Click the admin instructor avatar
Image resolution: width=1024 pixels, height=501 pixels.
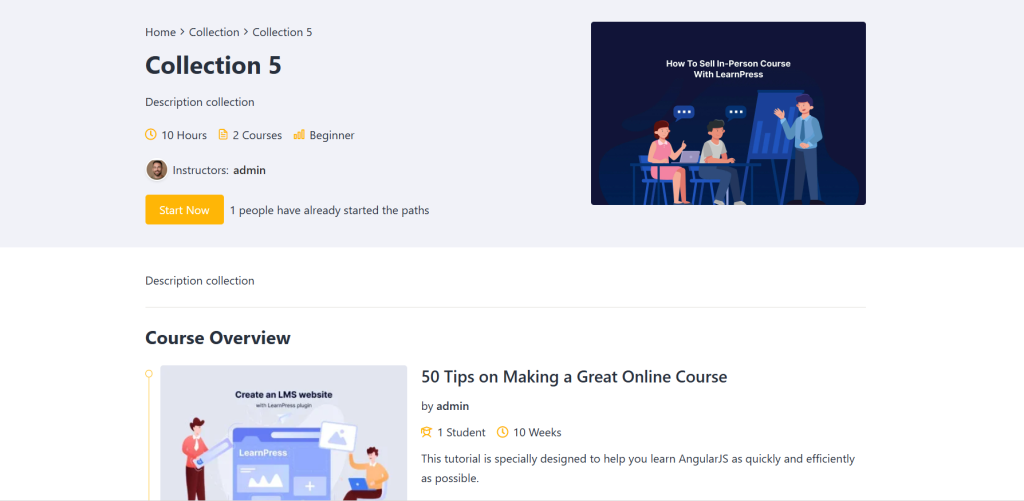coord(157,170)
